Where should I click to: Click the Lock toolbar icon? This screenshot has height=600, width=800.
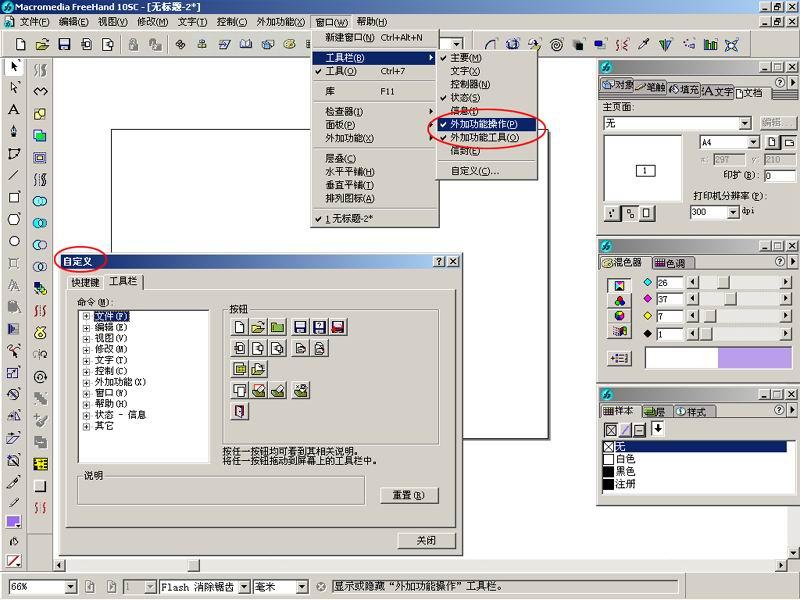click(133, 44)
